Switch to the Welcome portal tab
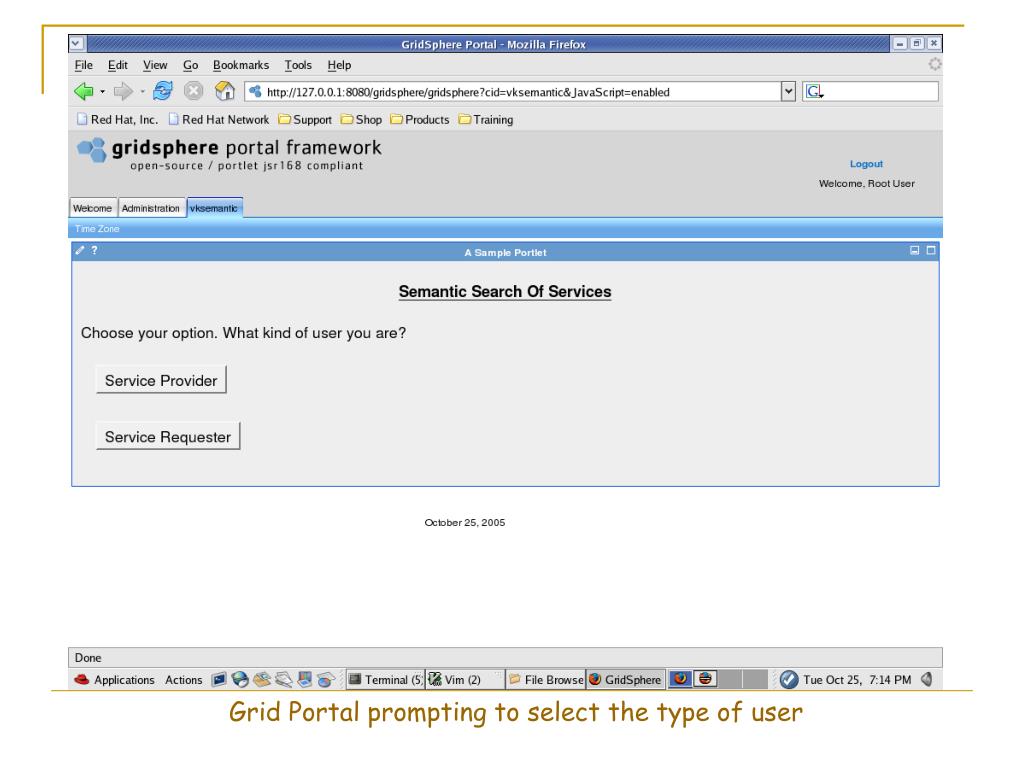1024x768 pixels. (93, 208)
